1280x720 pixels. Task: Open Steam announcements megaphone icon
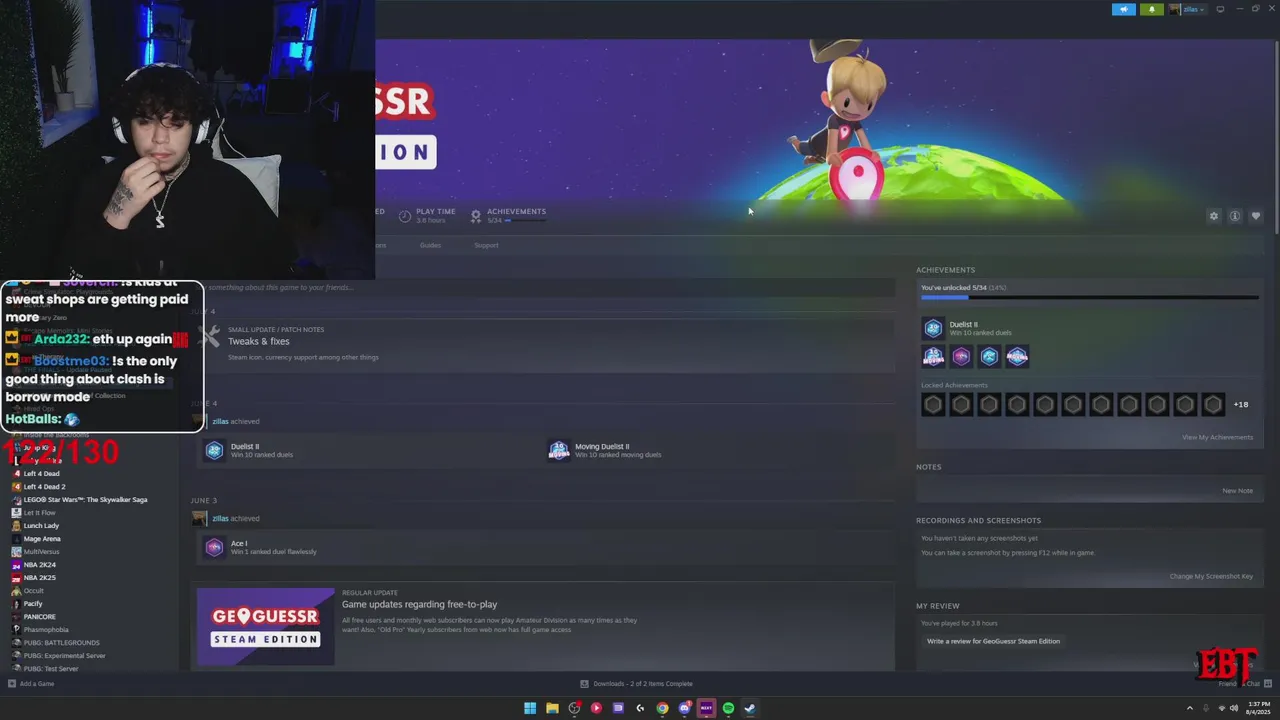tap(1124, 9)
